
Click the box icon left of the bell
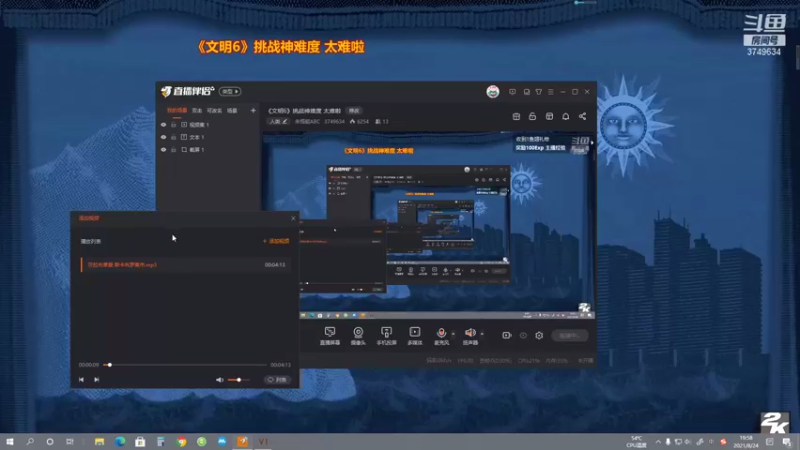(x=549, y=116)
